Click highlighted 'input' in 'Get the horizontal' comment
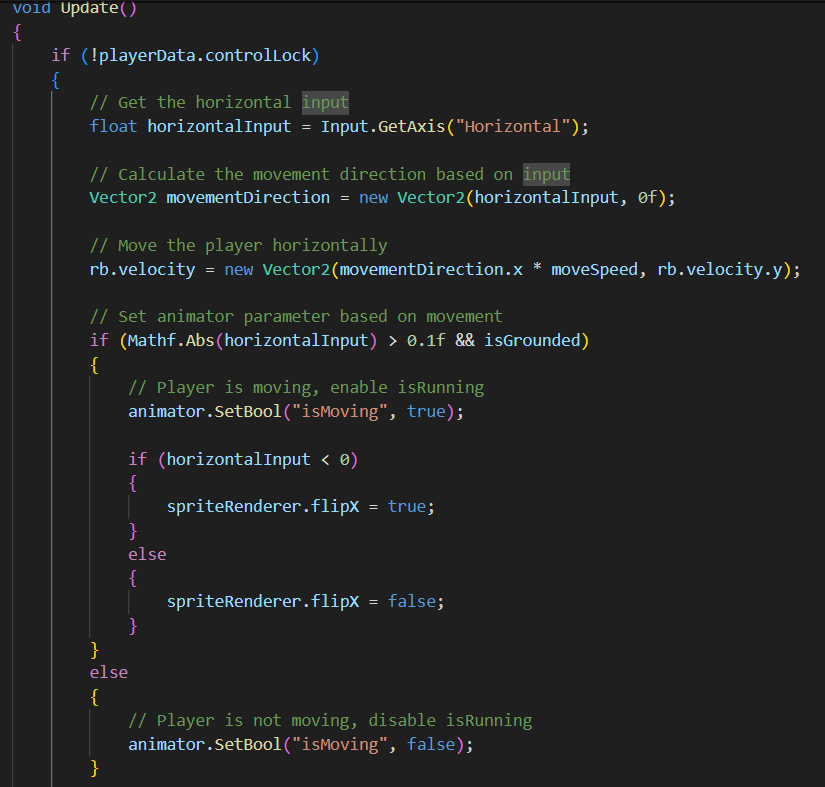825x787 pixels. (326, 102)
